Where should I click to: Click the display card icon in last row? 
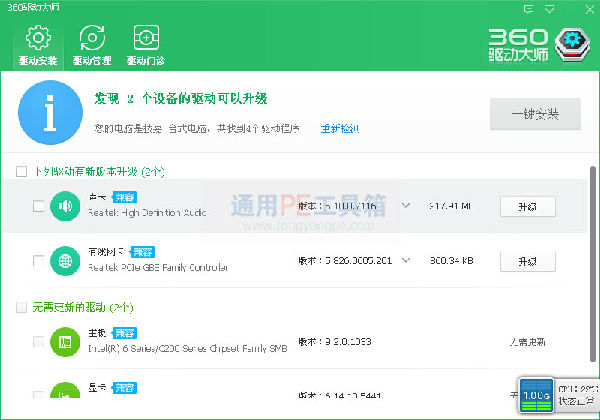pos(65,390)
